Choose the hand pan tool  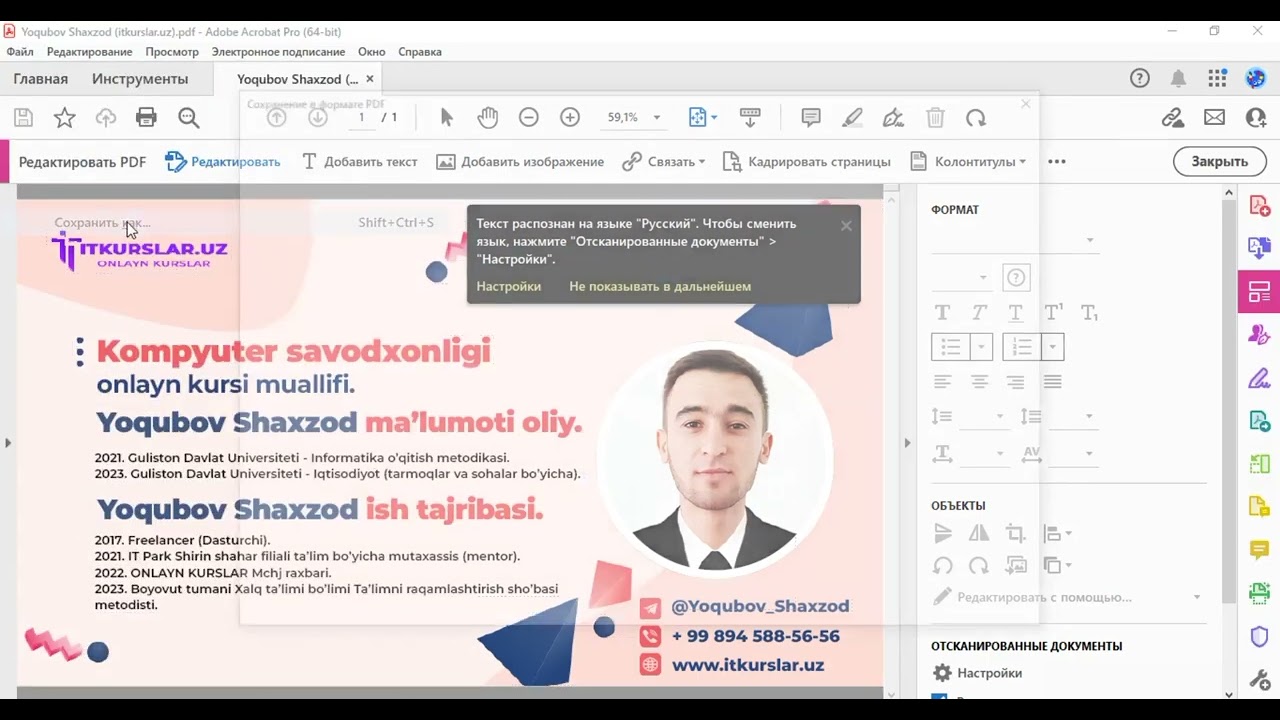pos(487,118)
